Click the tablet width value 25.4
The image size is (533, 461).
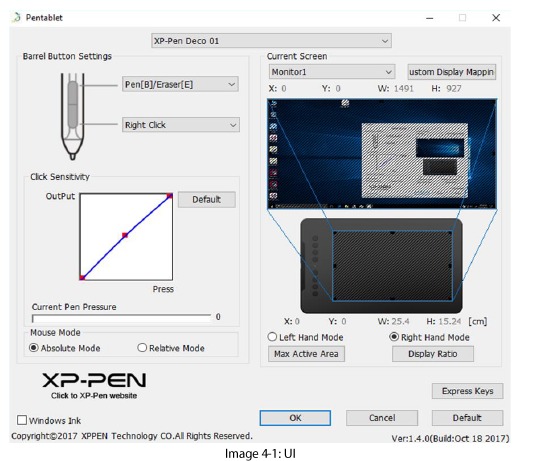coord(400,322)
